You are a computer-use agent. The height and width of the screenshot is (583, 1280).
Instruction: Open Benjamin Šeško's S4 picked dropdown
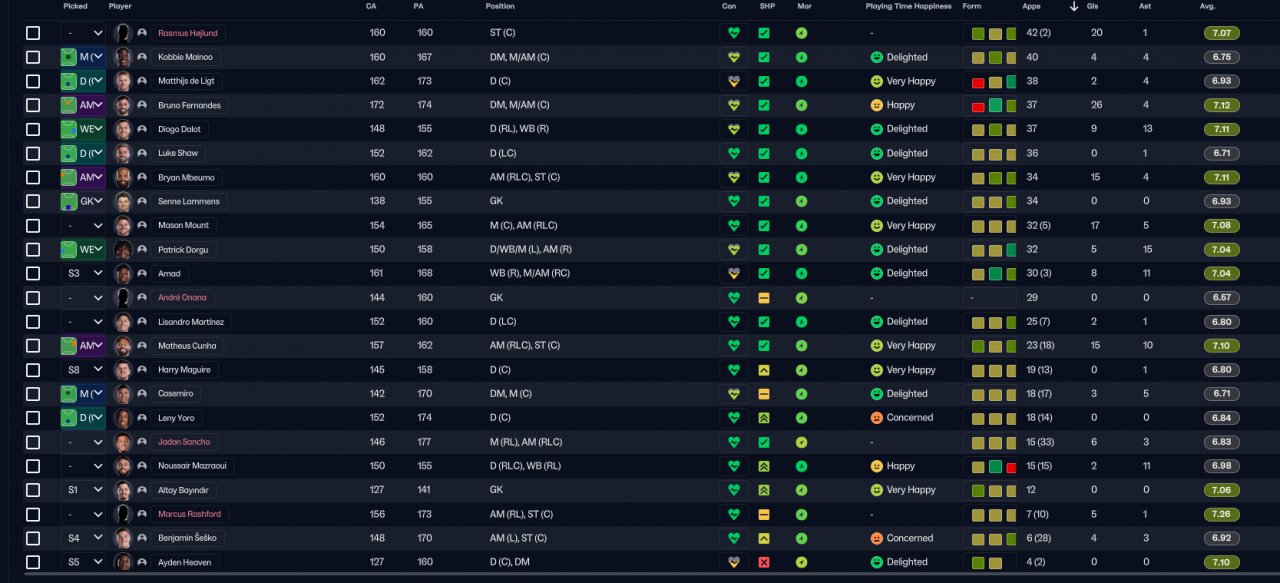coord(82,538)
